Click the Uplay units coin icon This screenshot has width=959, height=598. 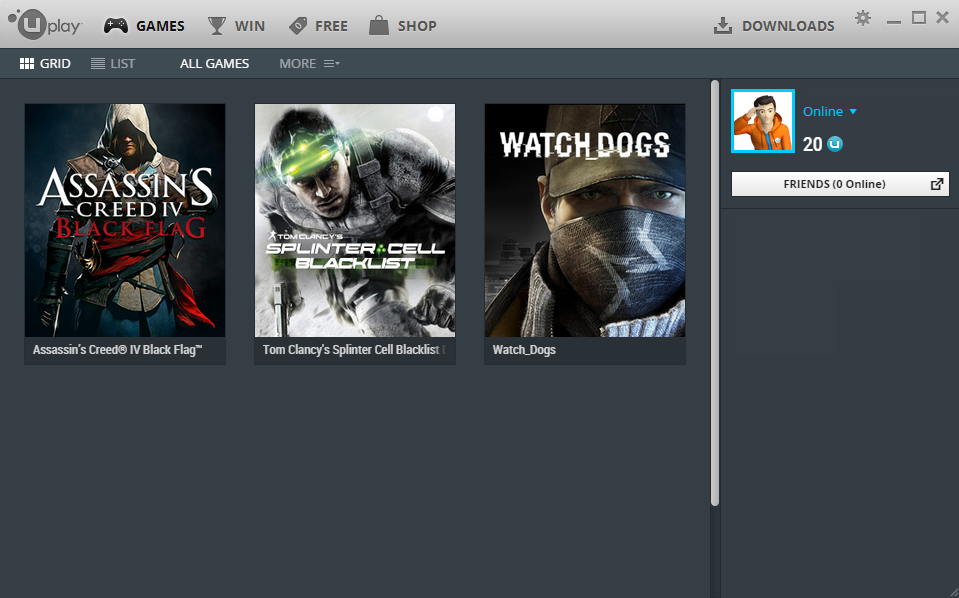[x=835, y=144]
